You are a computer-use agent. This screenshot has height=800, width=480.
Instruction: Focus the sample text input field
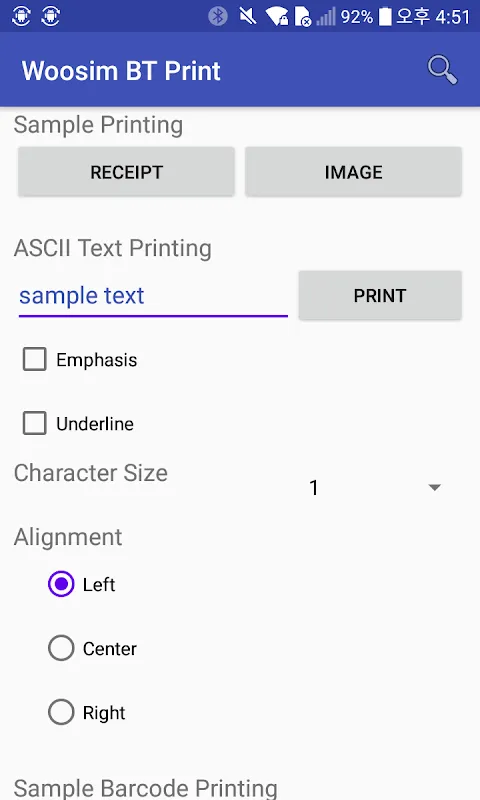(153, 297)
